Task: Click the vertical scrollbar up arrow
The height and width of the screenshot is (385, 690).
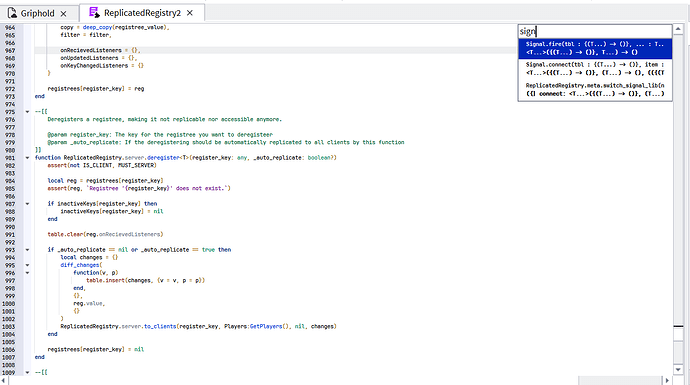Action: [x=679, y=29]
